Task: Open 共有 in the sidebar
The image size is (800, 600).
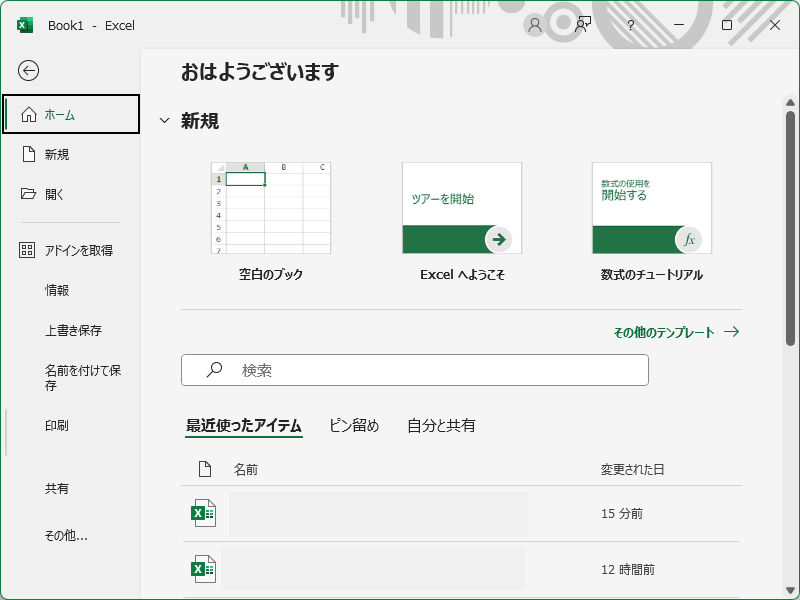Action: point(71,488)
